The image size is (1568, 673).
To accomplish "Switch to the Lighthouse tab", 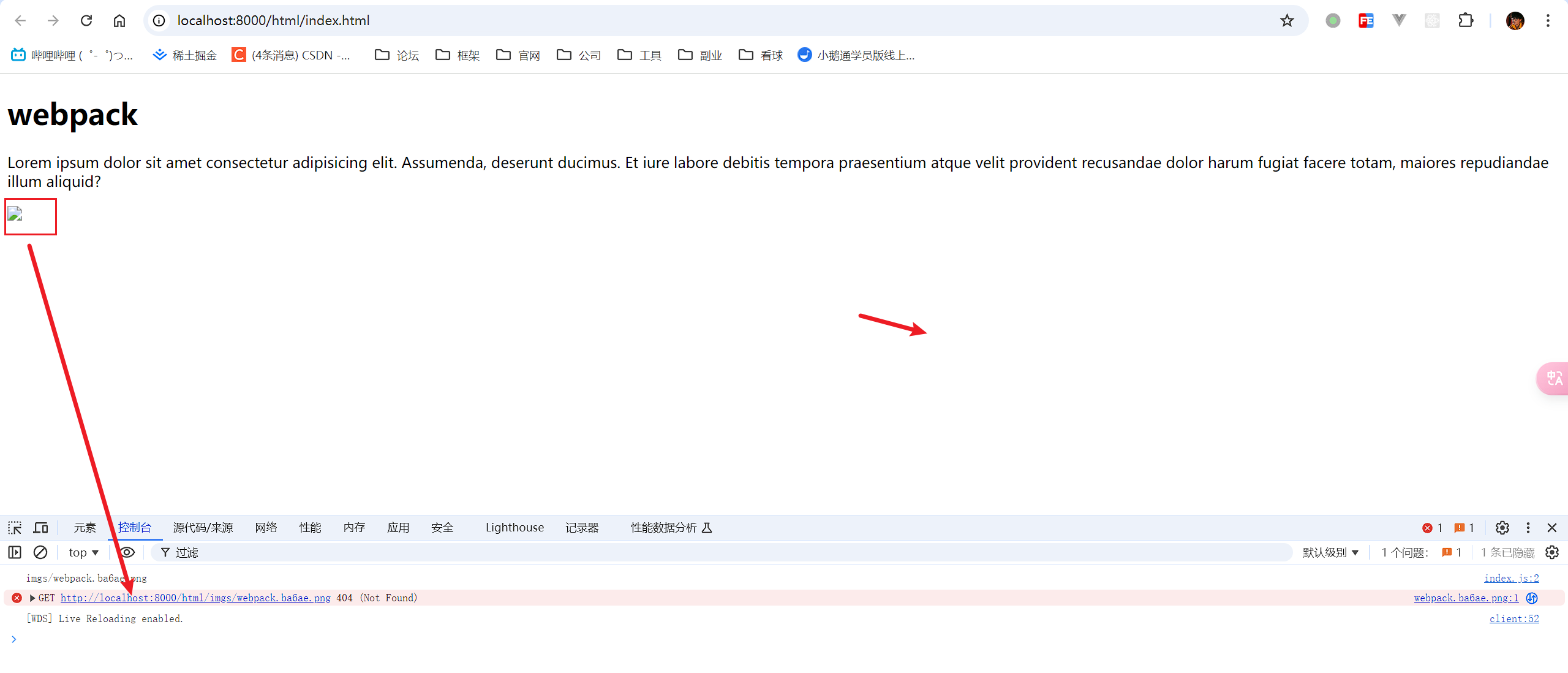I will click(514, 528).
